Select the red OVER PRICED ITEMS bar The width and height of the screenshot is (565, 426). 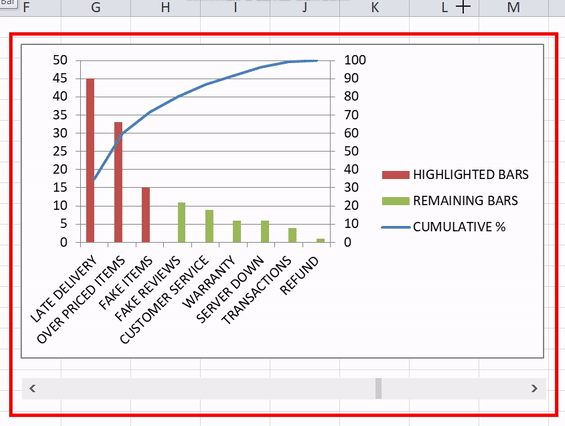[x=118, y=182]
